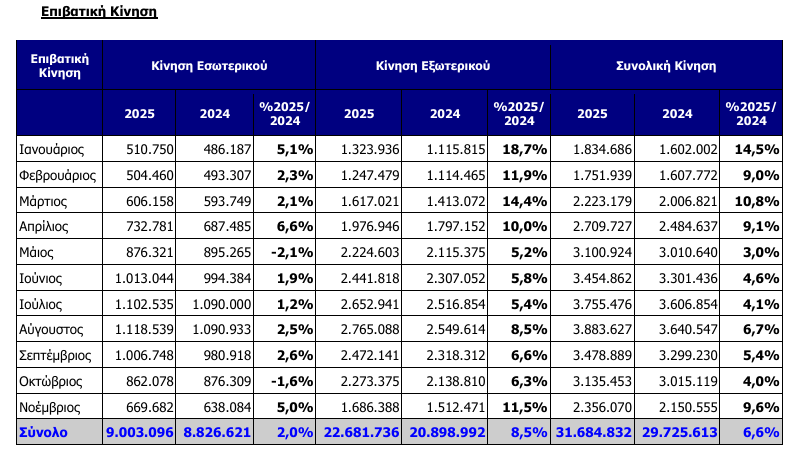Select the cell containing 9.003.096
This screenshot has width=793, height=458.
pos(139,433)
